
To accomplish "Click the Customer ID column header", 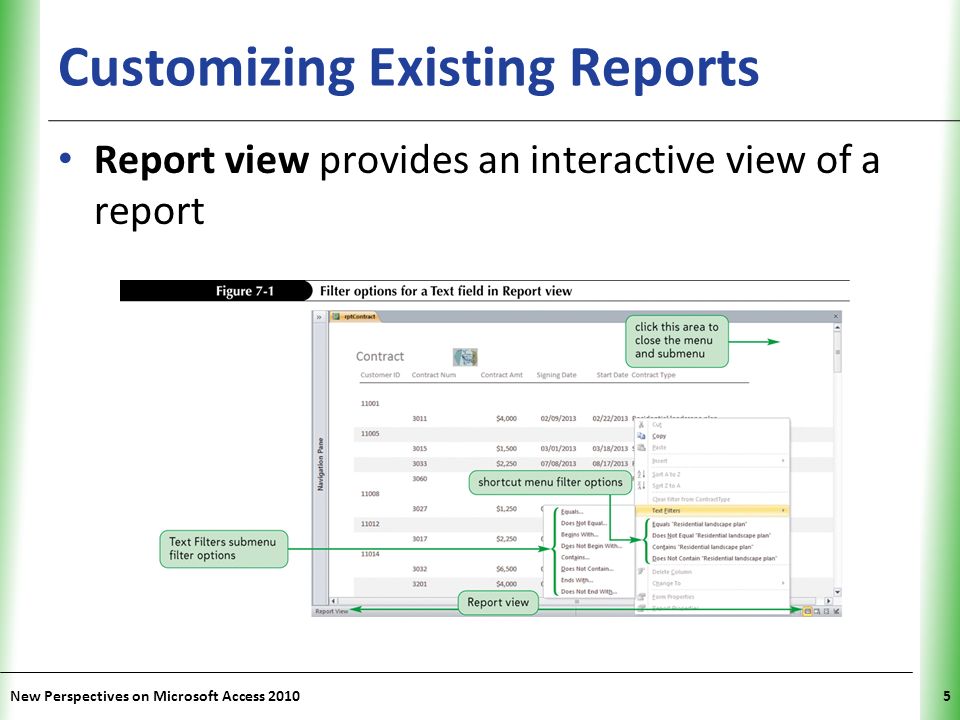I will pyautogui.click(x=380, y=375).
